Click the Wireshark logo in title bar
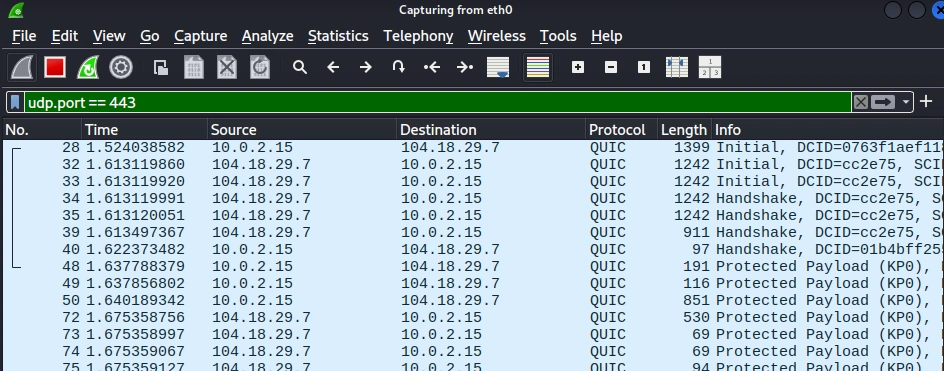This screenshot has width=944, height=371. 16,10
